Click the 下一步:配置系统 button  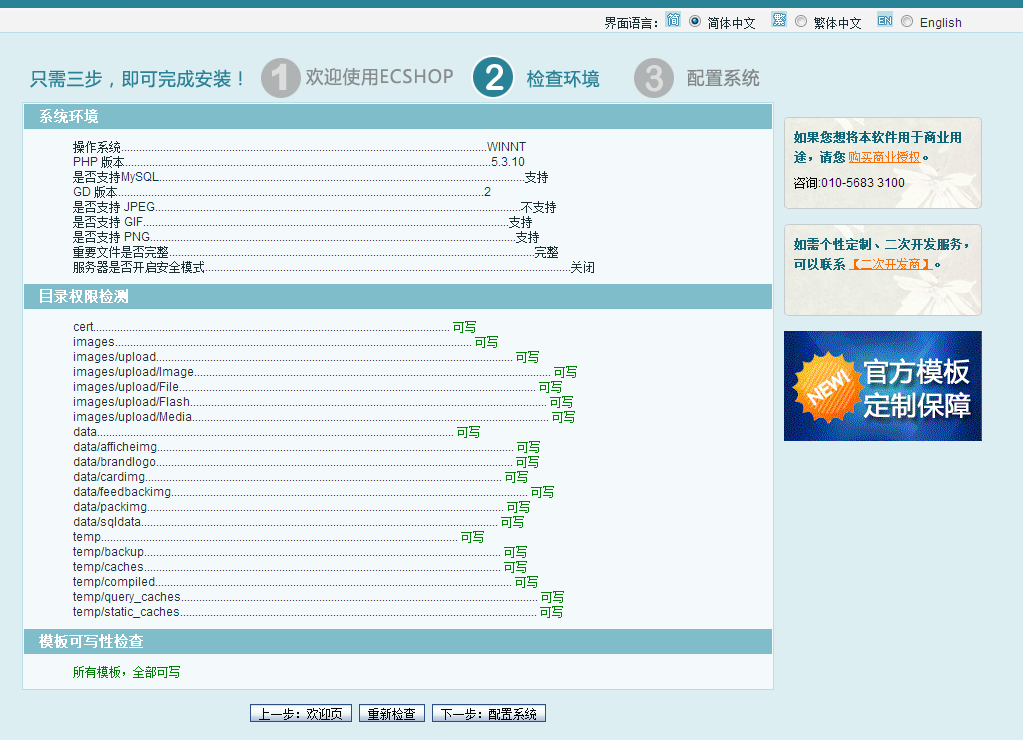(x=489, y=714)
